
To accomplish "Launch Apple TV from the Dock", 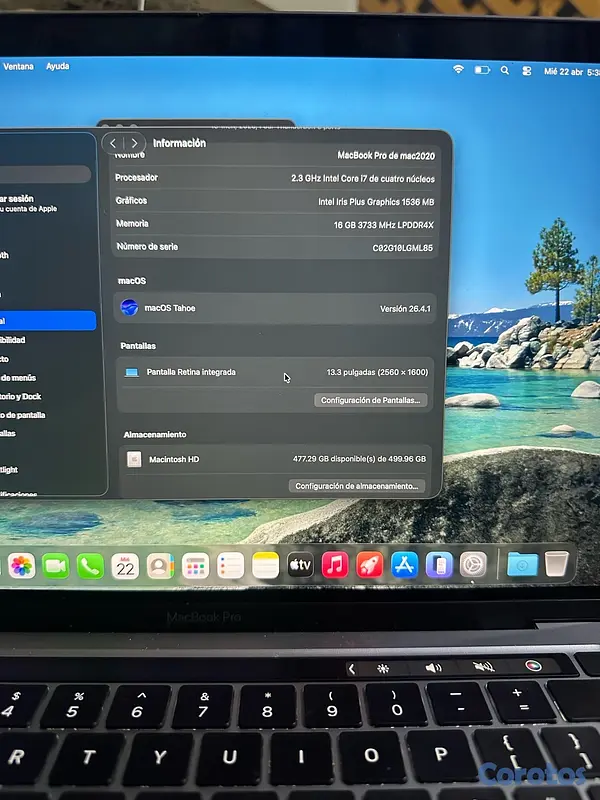I will tap(301, 565).
